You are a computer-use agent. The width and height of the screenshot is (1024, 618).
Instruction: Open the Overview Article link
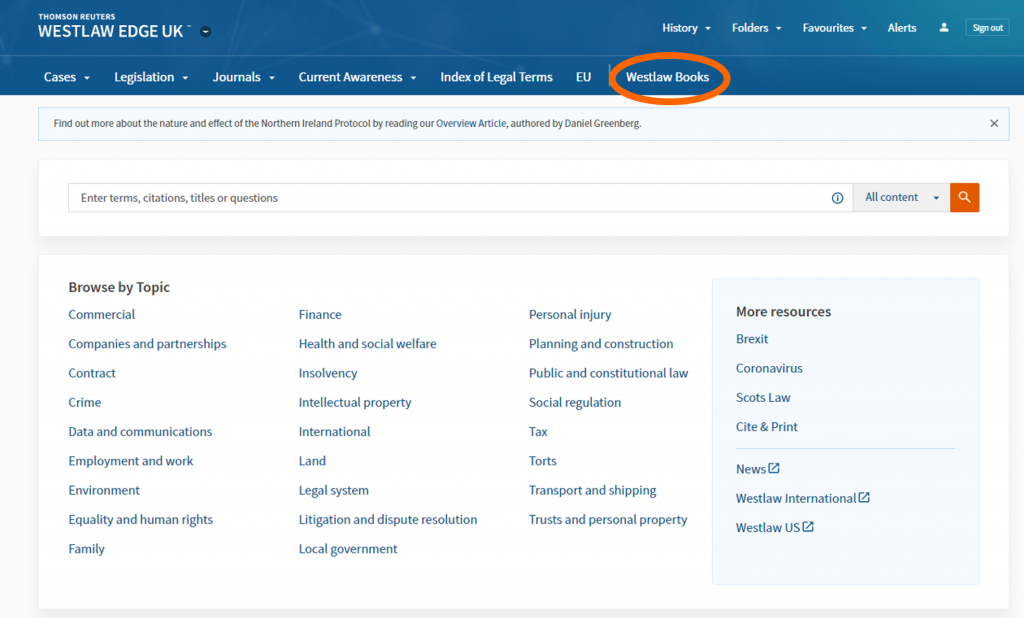(x=470, y=124)
